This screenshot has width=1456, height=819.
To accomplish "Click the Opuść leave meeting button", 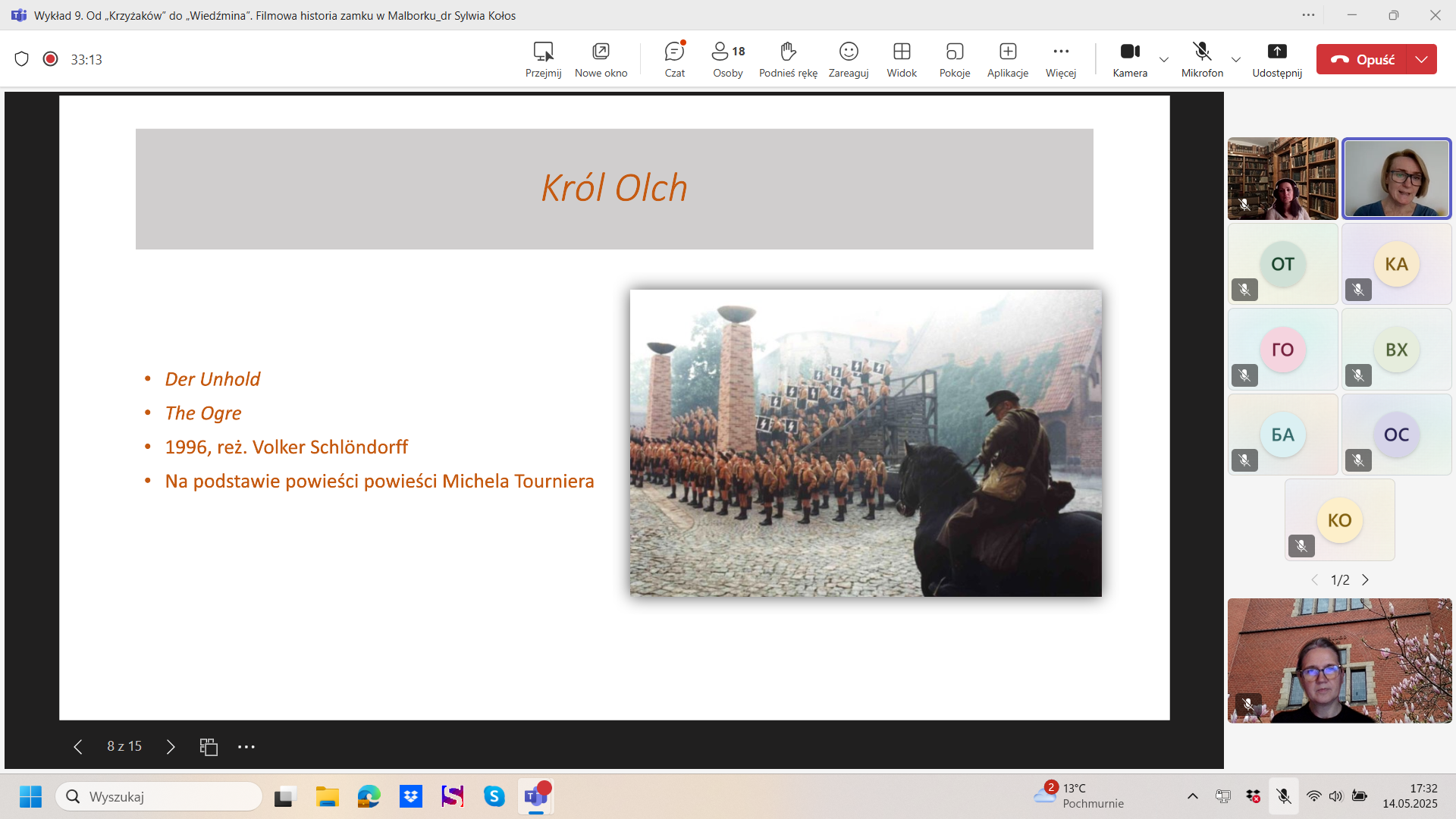I will tap(1362, 59).
